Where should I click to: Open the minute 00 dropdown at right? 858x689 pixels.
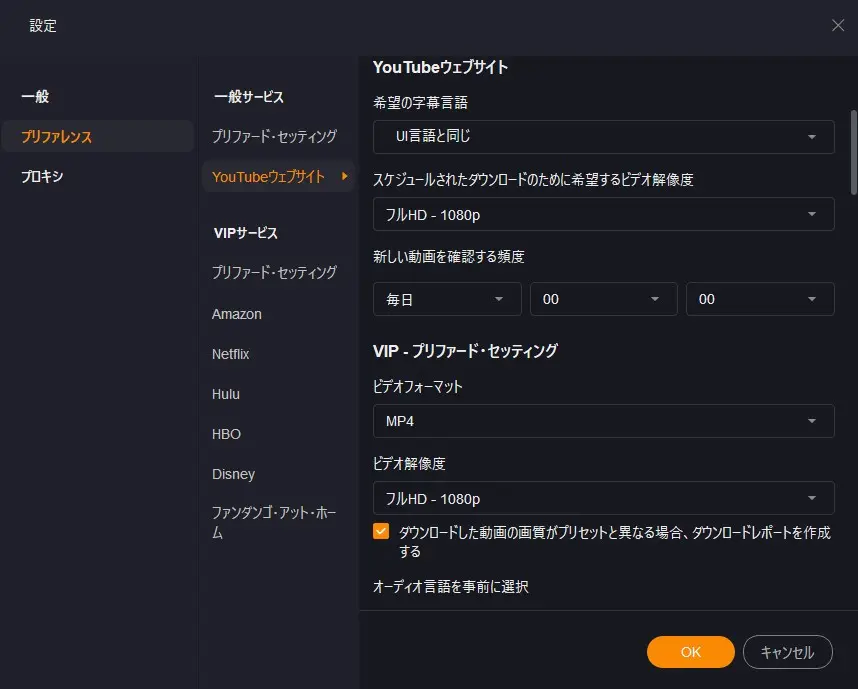[760, 299]
